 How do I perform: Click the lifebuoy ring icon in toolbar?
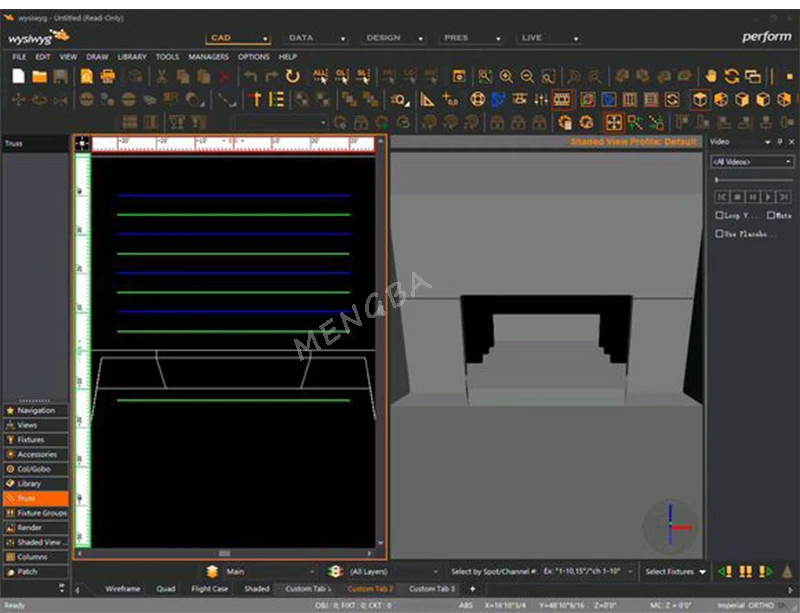(478, 100)
